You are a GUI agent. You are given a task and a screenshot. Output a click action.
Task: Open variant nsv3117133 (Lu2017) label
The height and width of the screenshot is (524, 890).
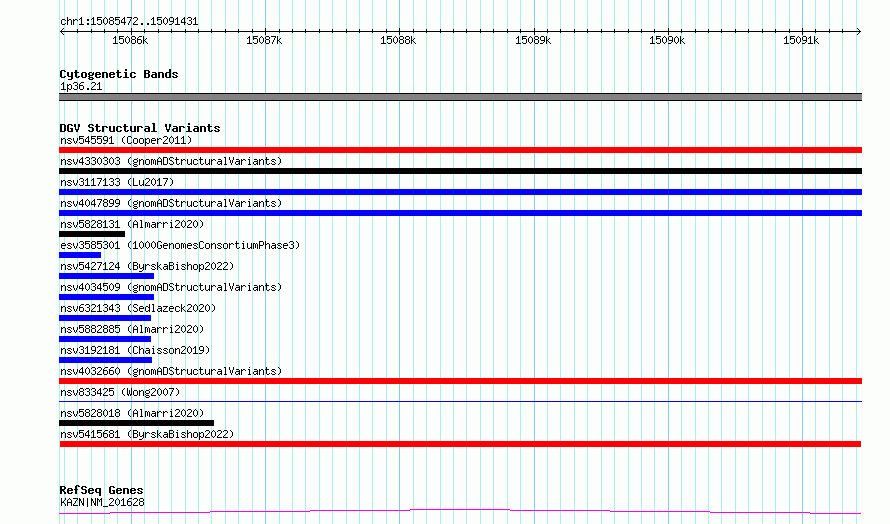click(x=117, y=182)
